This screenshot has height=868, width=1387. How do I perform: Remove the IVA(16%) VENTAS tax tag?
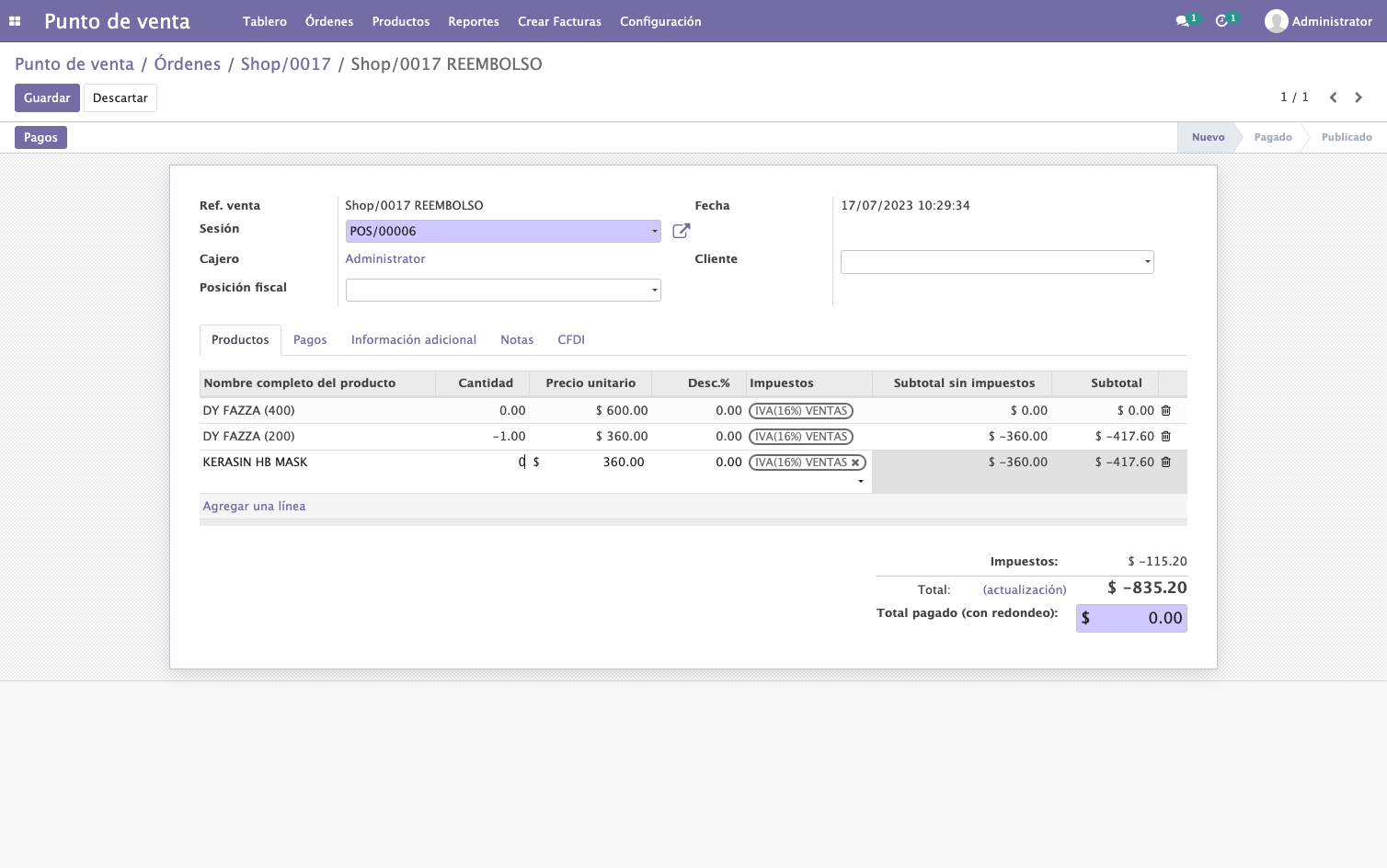point(855,463)
